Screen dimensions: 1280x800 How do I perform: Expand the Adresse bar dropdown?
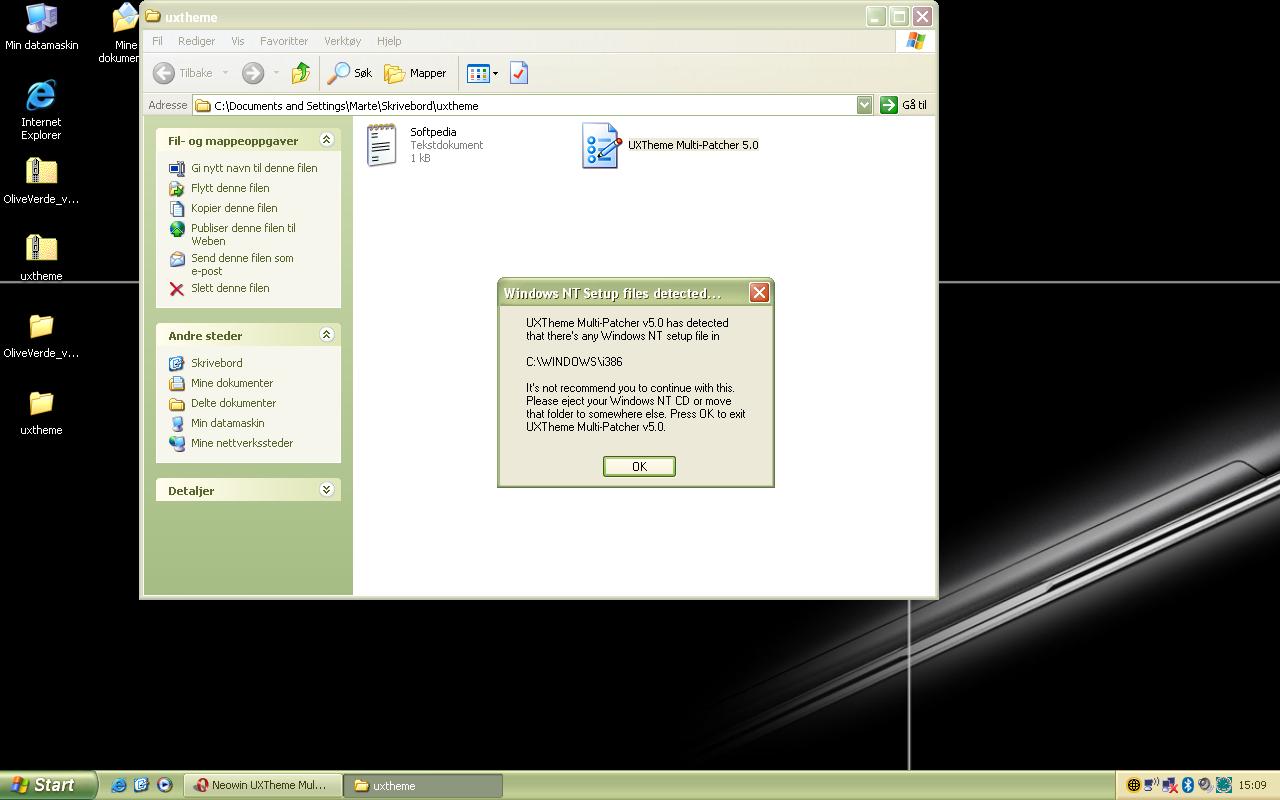[x=864, y=105]
